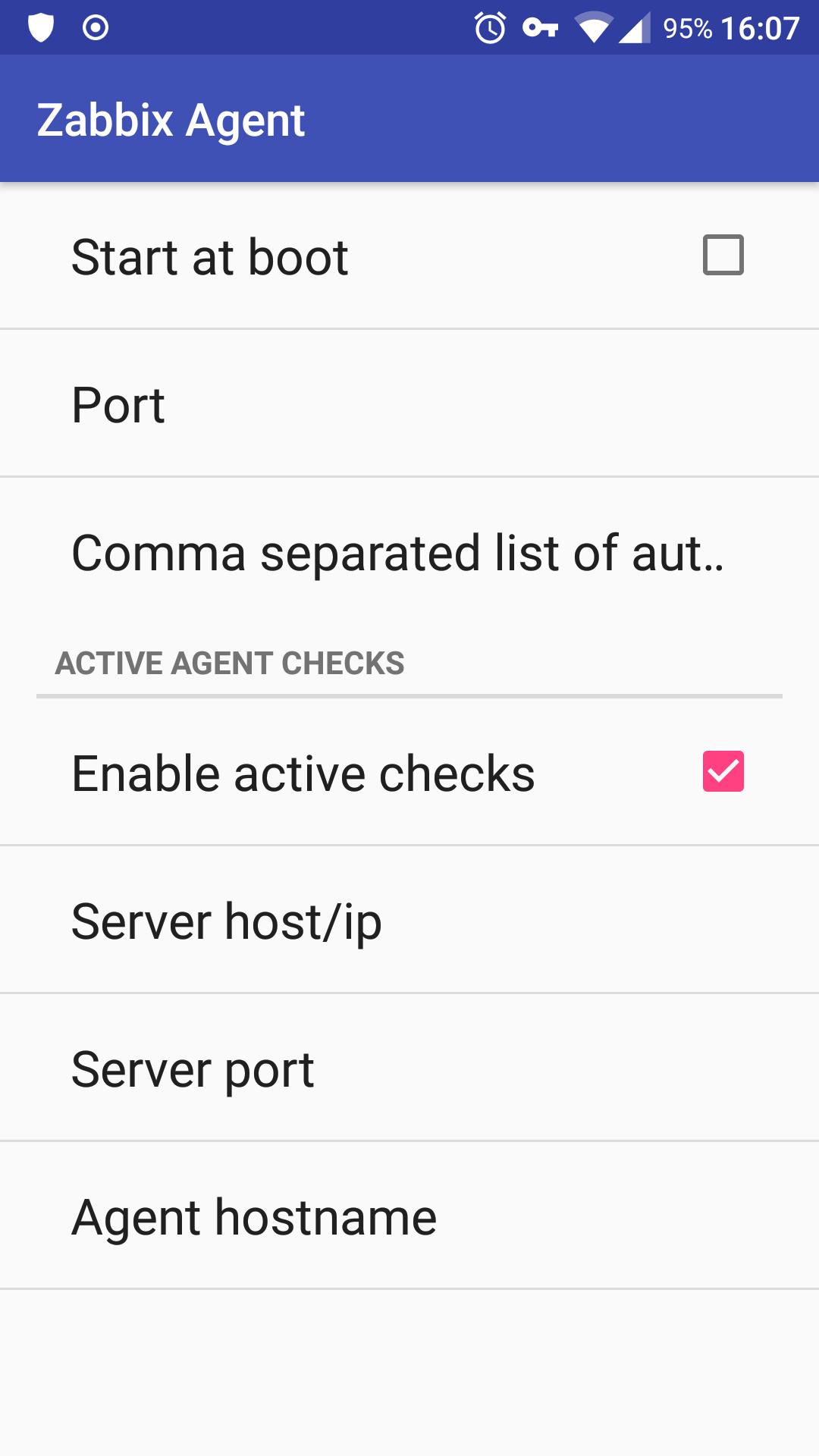The height and width of the screenshot is (1456, 819).
Task: Tap the Zabbix Agent title
Action: coord(171,120)
